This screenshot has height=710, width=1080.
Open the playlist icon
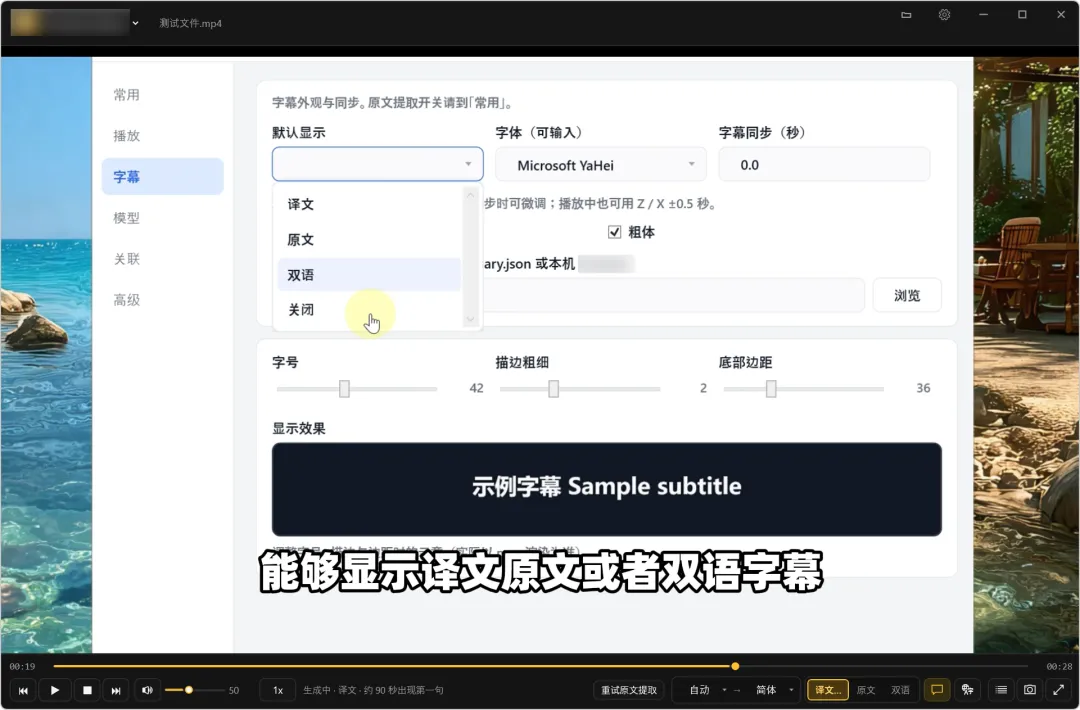click(1001, 689)
